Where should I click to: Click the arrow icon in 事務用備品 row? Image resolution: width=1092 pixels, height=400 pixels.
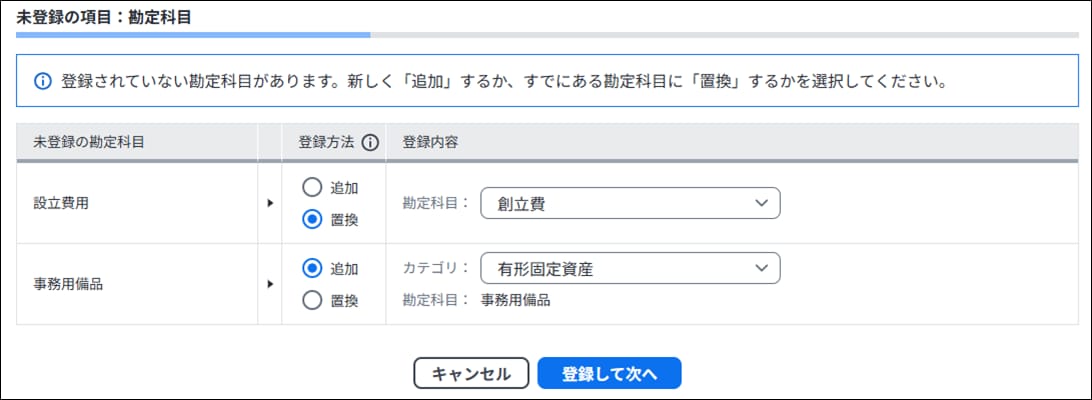click(270, 284)
